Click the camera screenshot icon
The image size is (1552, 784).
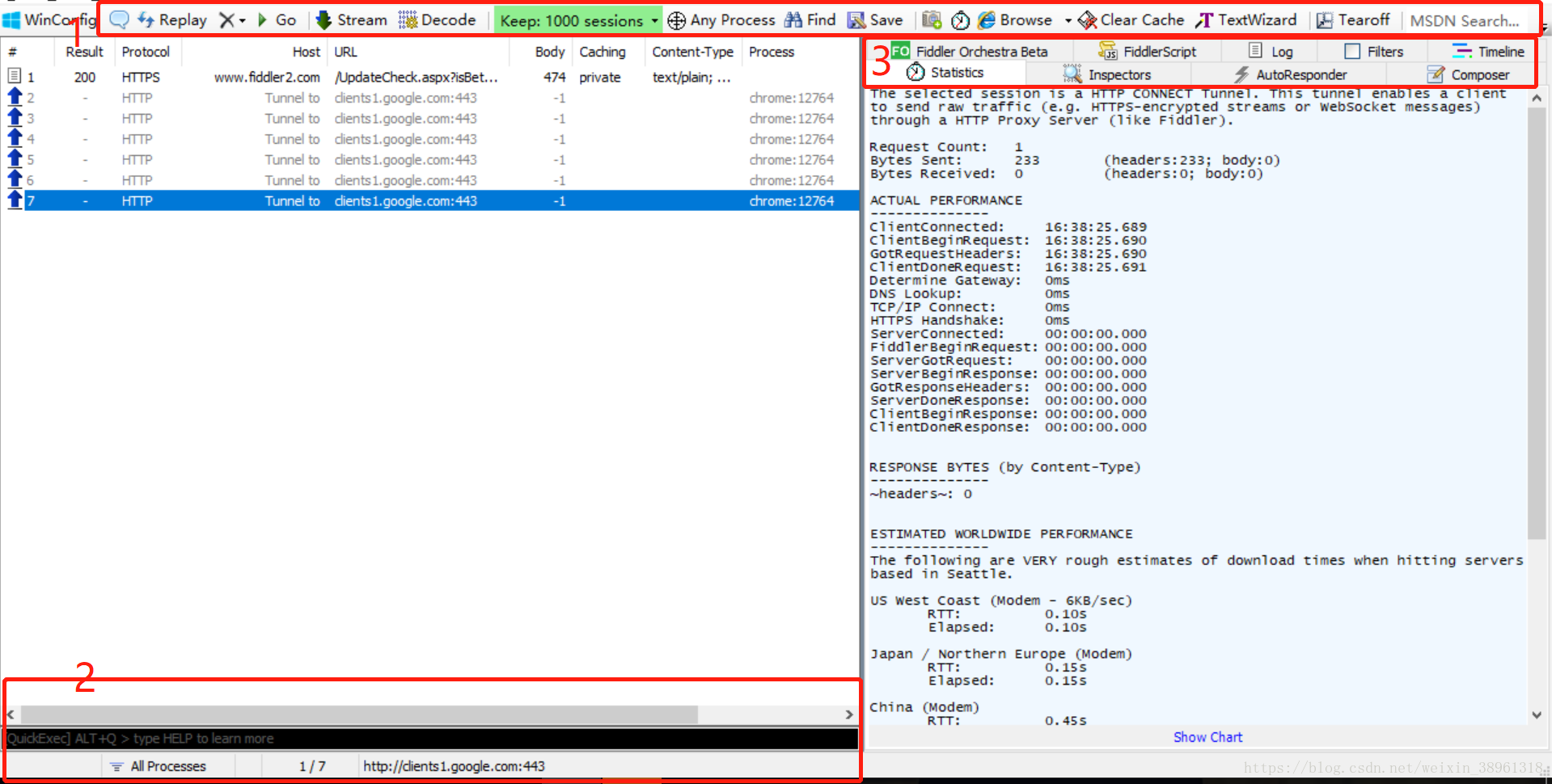click(932, 20)
